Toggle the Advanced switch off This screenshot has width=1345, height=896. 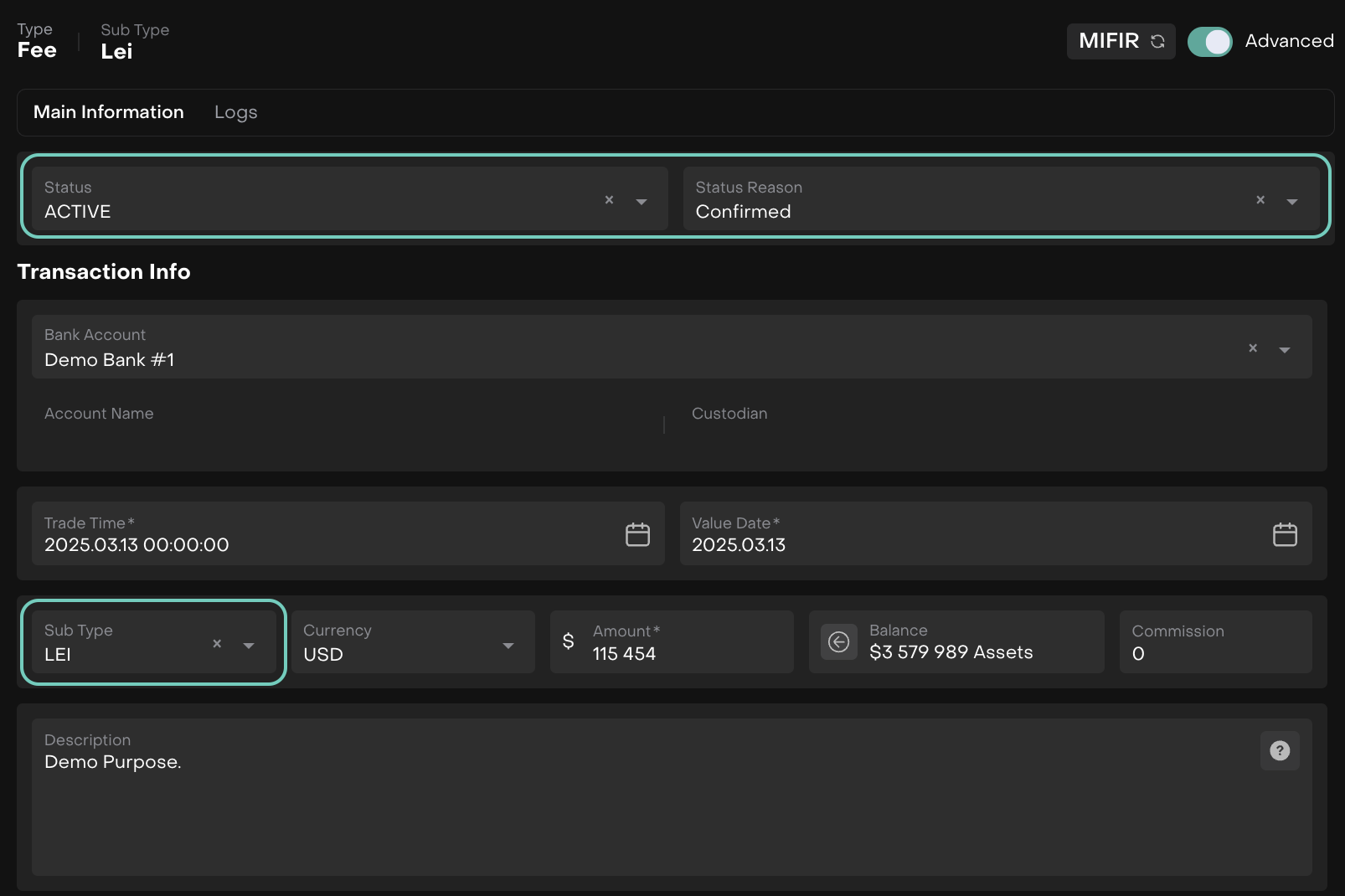click(x=1209, y=42)
